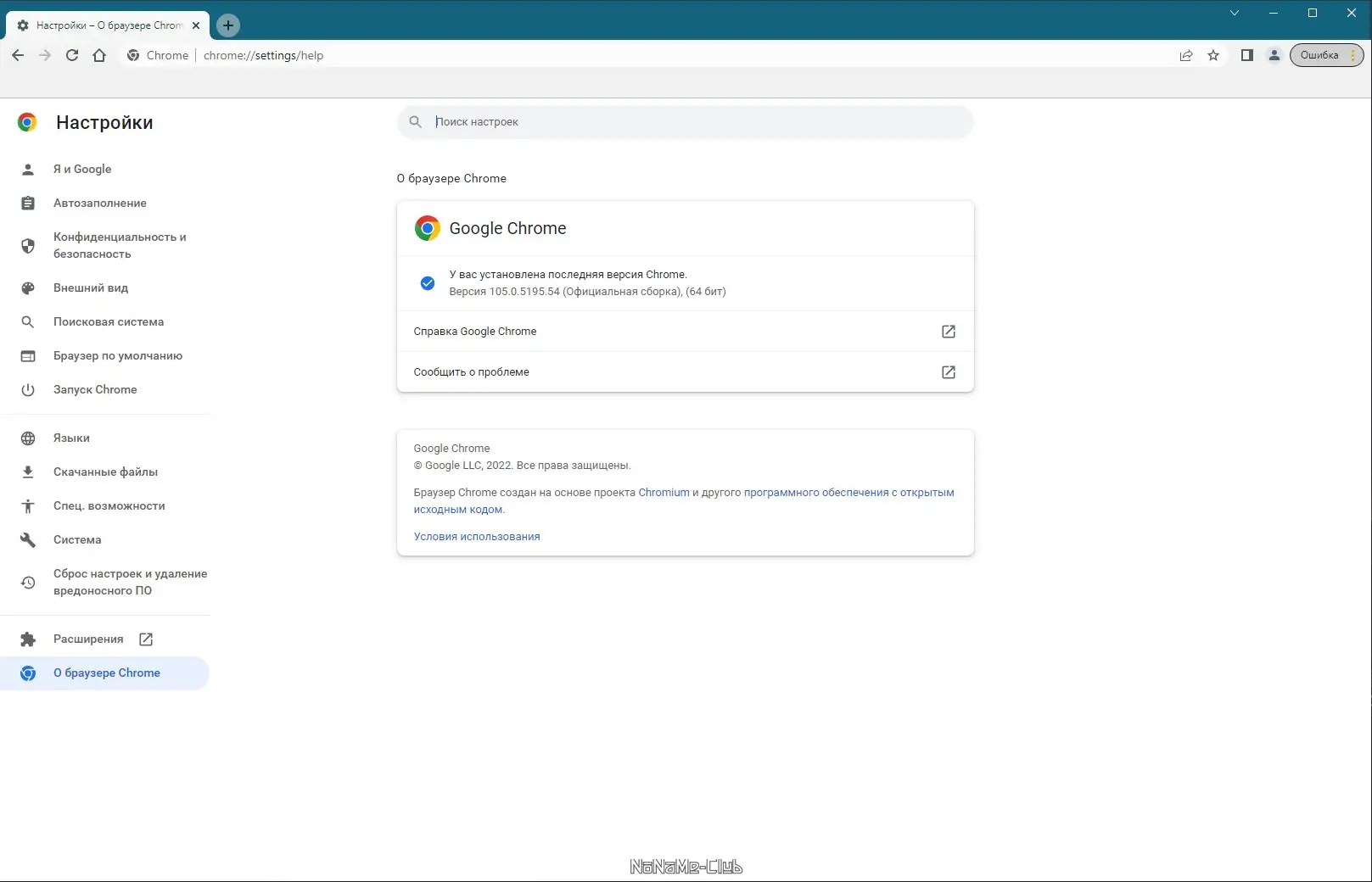Click the clipboard icon beside Автозаполнение
The image size is (1372, 882).
[x=28, y=203]
